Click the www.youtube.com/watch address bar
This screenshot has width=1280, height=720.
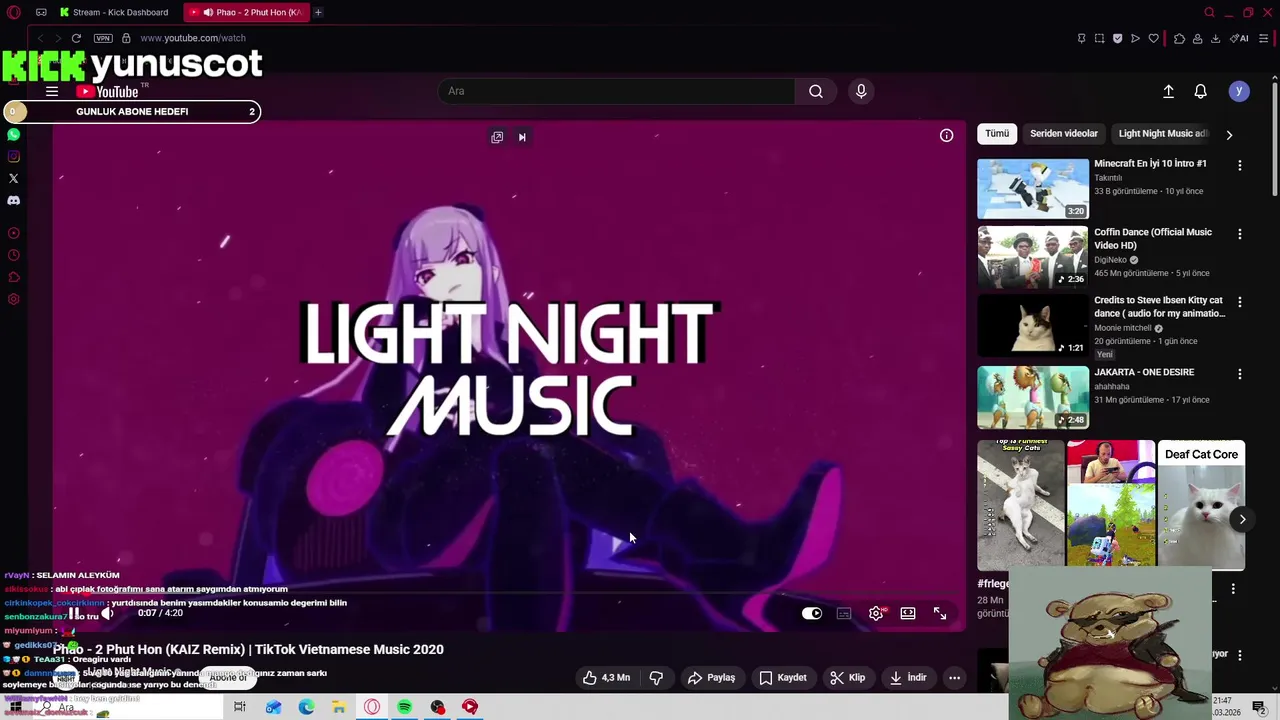point(193,38)
